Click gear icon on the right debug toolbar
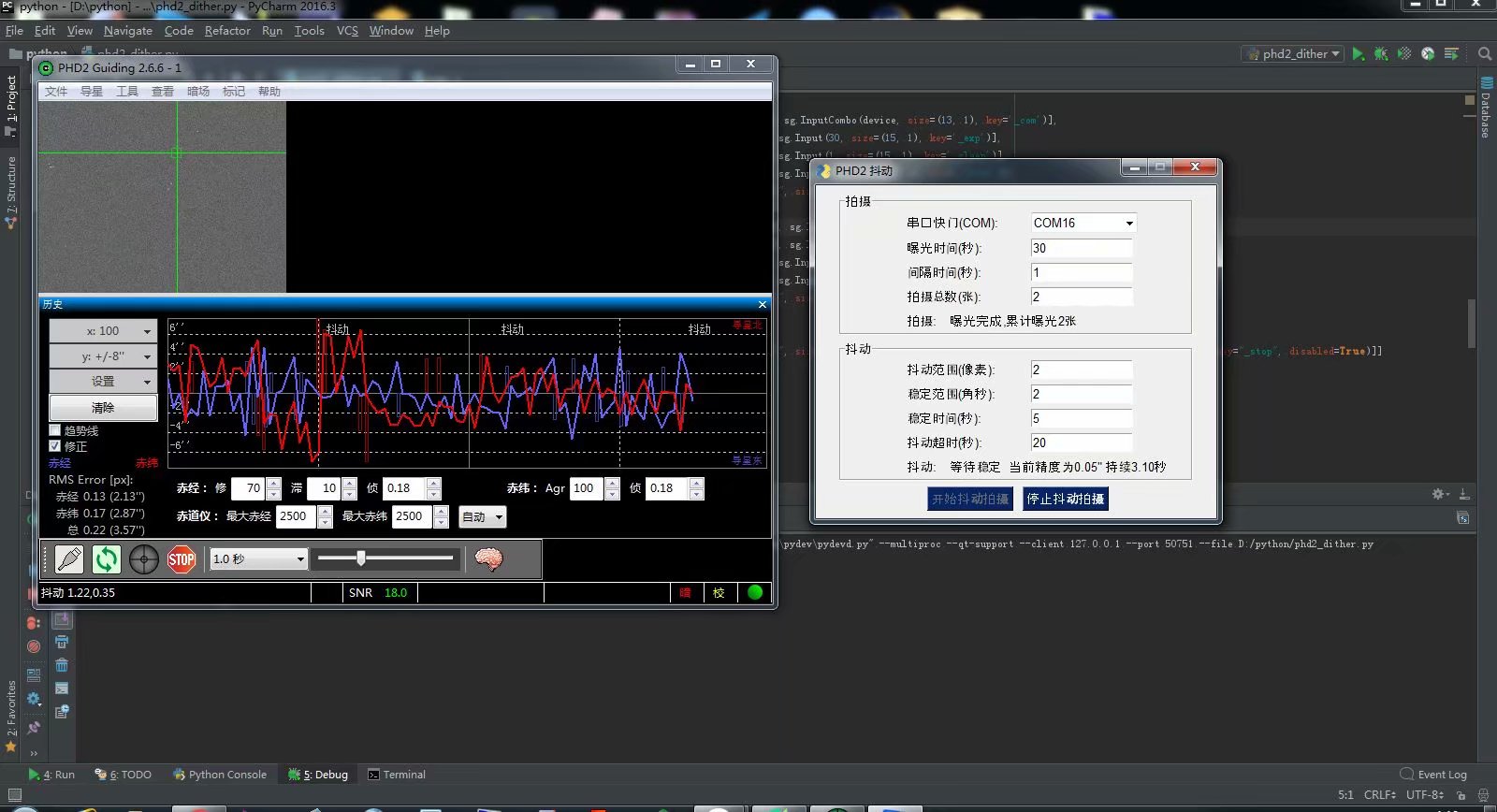 1441,494
